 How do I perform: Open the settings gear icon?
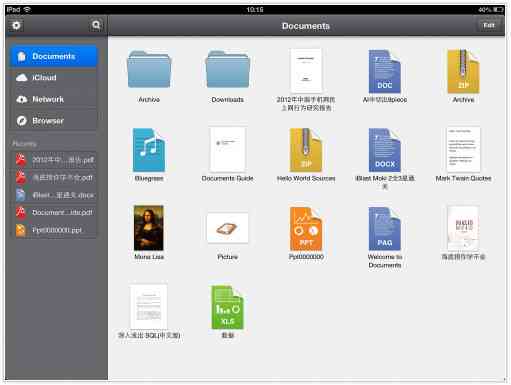(16, 25)
